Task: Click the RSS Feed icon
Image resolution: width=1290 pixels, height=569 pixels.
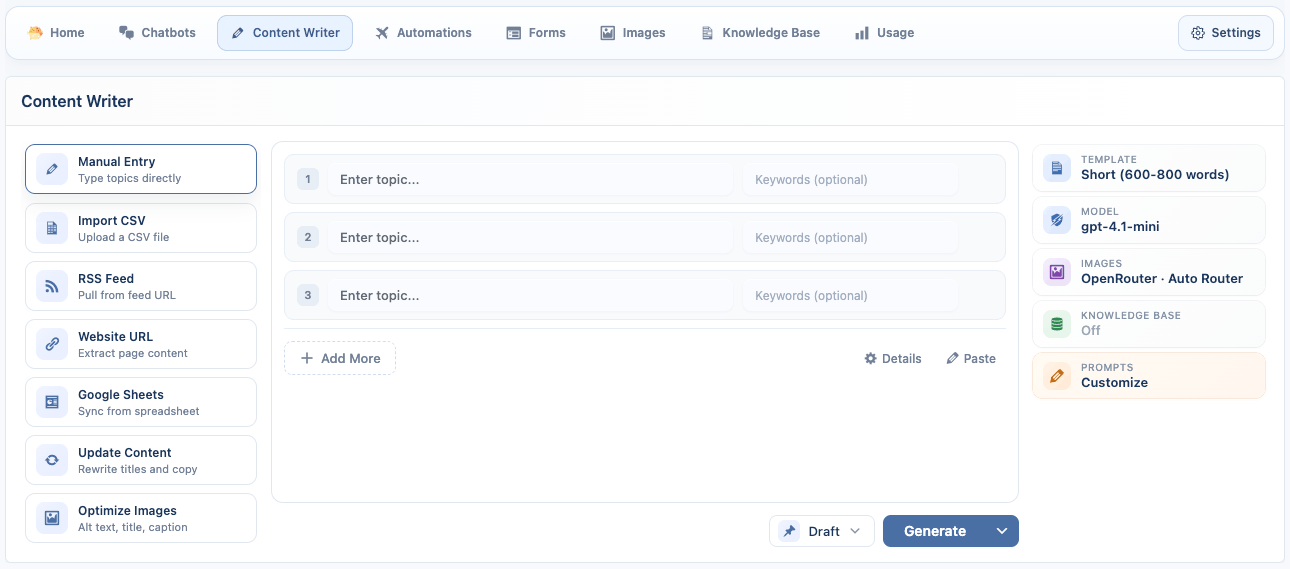Action: pyautogui.click(x=52, y=286)
